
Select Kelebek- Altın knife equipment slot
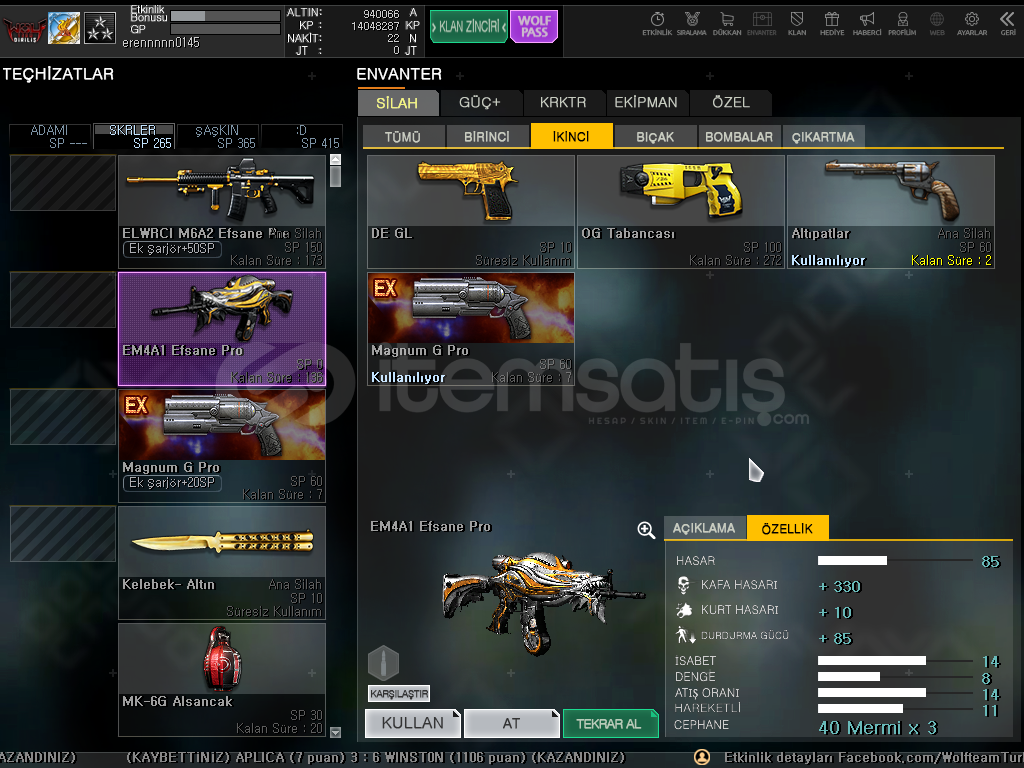point(222,563)
